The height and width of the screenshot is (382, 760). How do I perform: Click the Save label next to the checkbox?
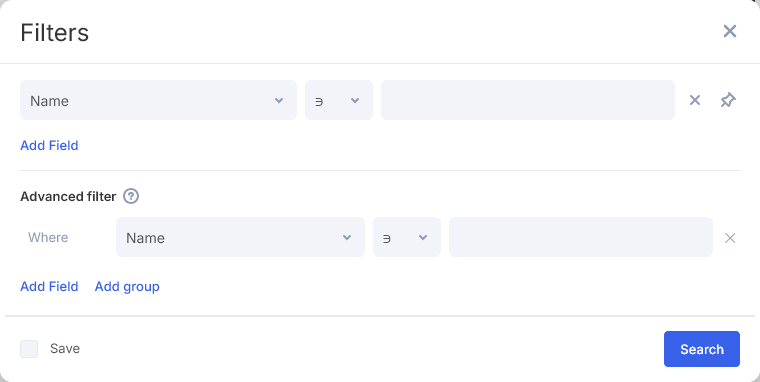tap(65, 349)
